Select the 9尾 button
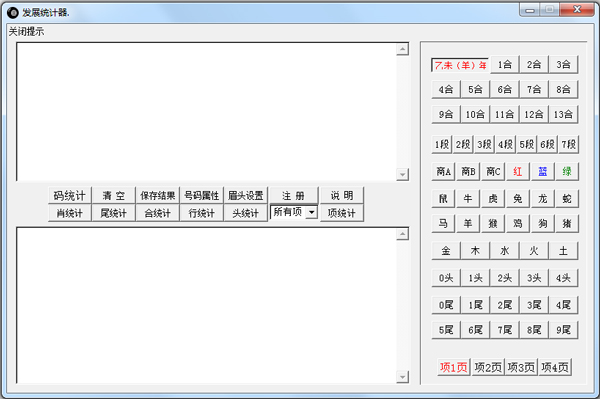Image resolution: width=600 pixels, height=399 pixels. coord(563,330)
